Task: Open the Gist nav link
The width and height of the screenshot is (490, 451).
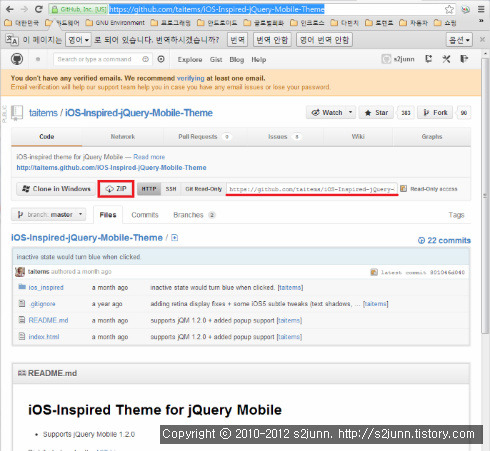Action: (216, 60)
